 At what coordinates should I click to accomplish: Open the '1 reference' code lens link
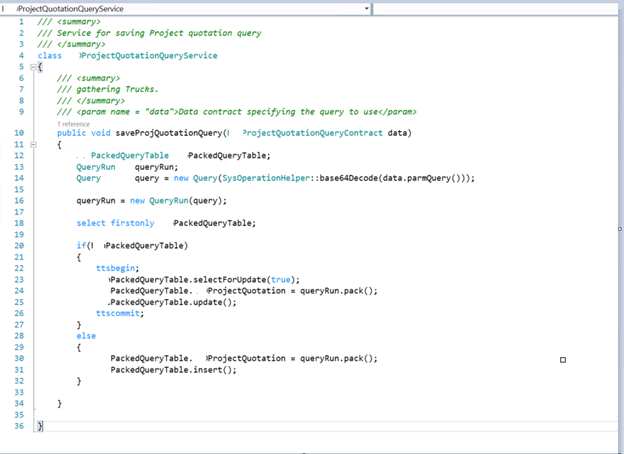[73, 124]
